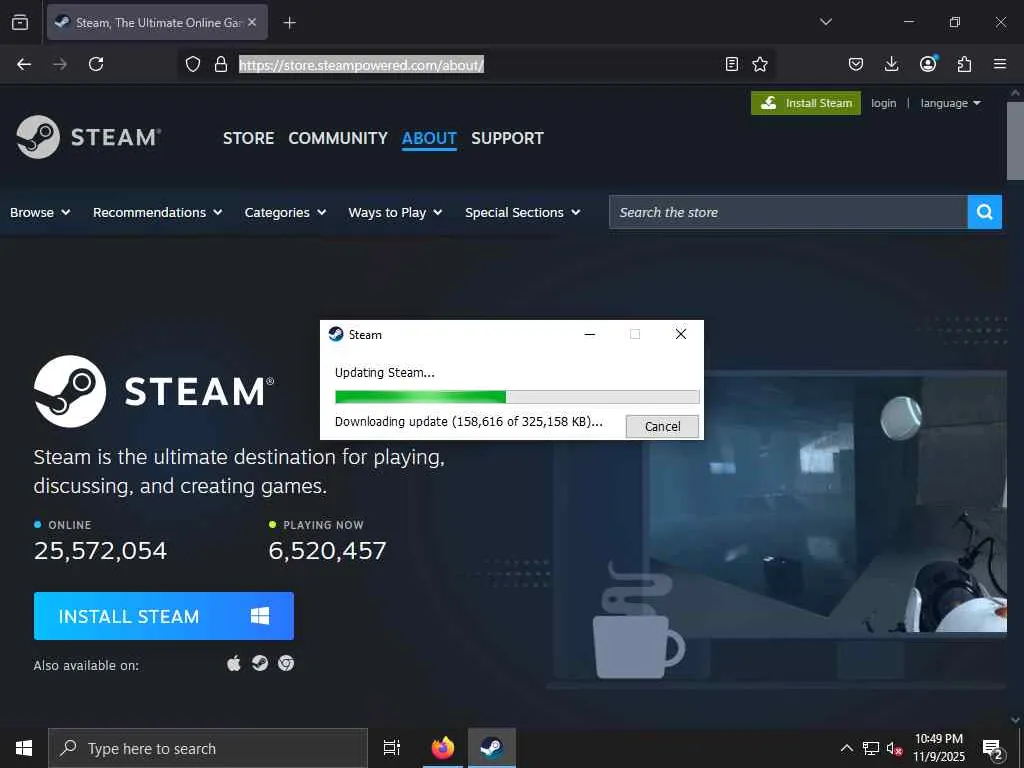Click the Updating Steam progress bar
Image resolution: width=1024 pixels, height=768 pixels.
pos(517,396)
